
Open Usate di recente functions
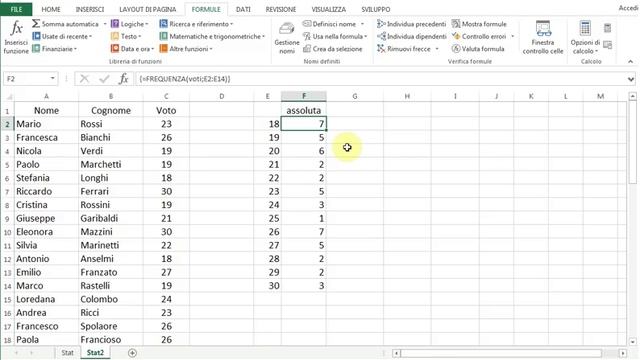[62, 36]
